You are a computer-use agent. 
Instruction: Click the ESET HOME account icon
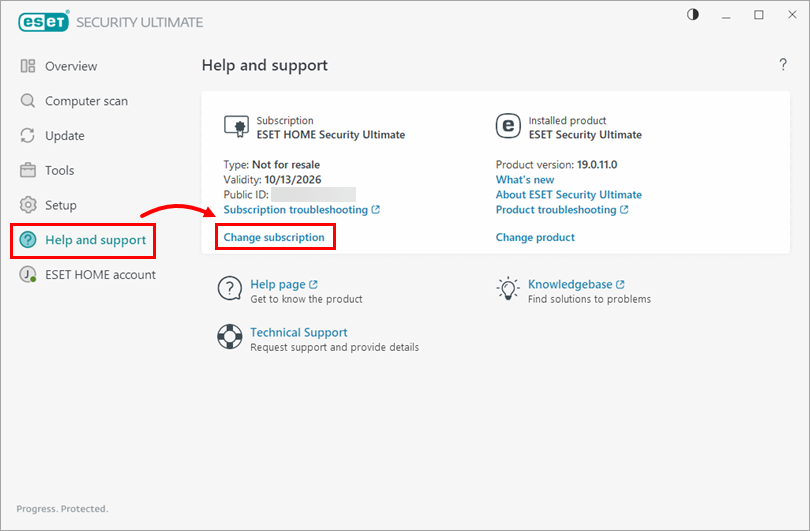pyautogui.click(x=28, y=275)
